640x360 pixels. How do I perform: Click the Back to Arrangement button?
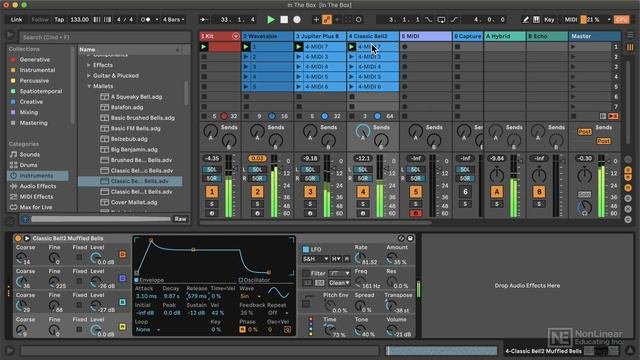click(x=613, y=116)
